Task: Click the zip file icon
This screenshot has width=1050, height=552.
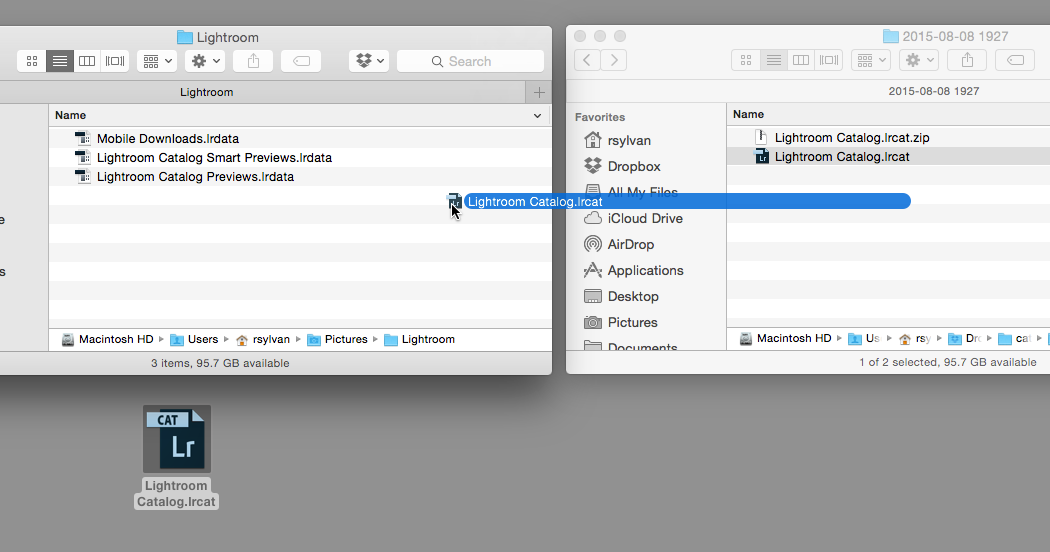Action: tap(761, 137)
